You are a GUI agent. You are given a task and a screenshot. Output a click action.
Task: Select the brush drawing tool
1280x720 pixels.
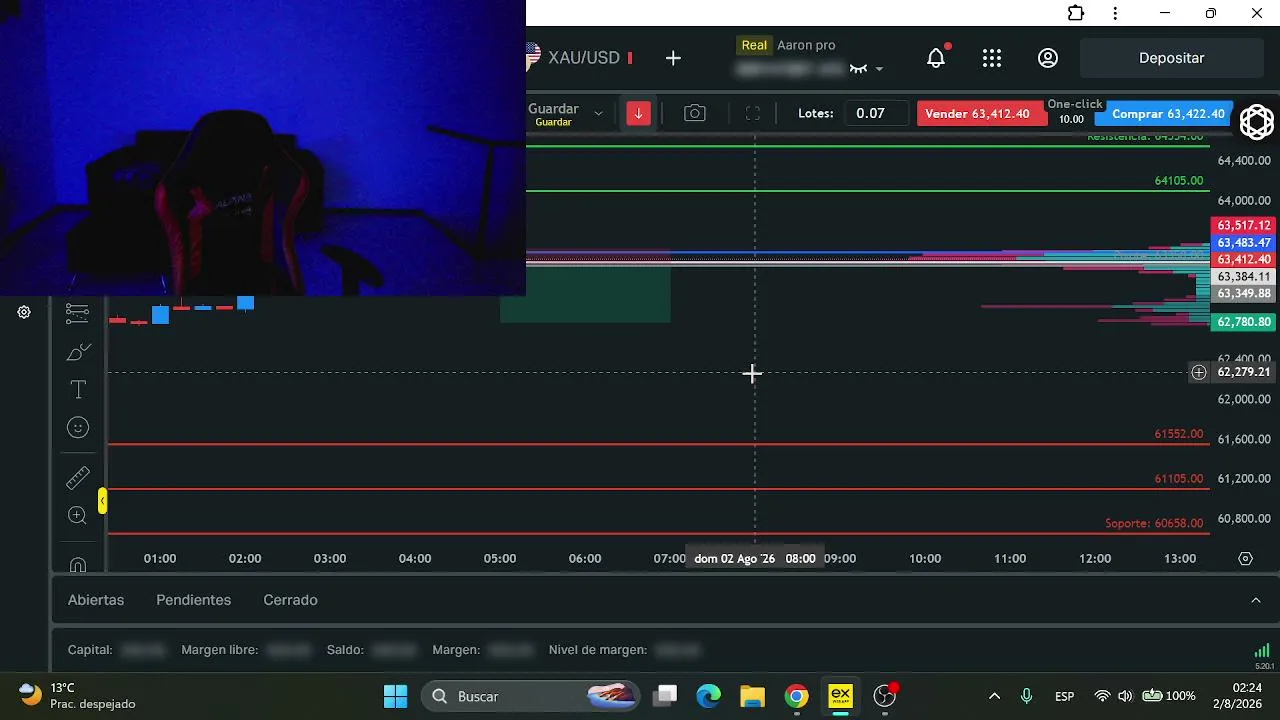click(x=78, y=352)
